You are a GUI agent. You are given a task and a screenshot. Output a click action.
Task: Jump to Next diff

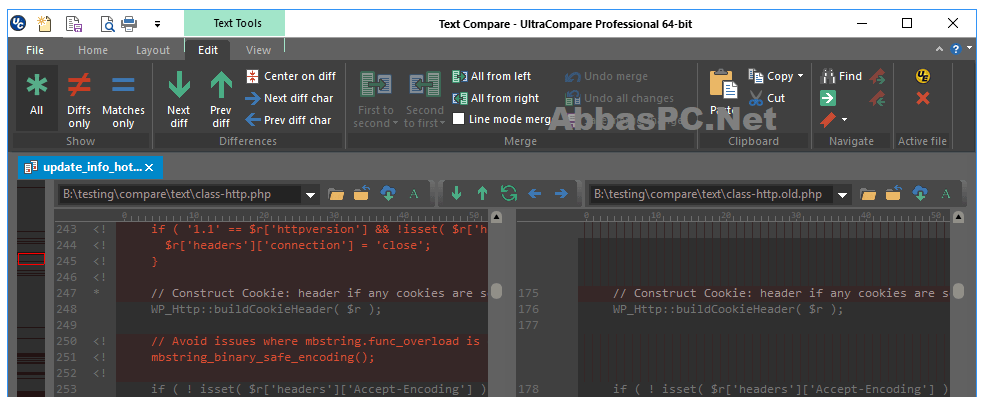179,101
